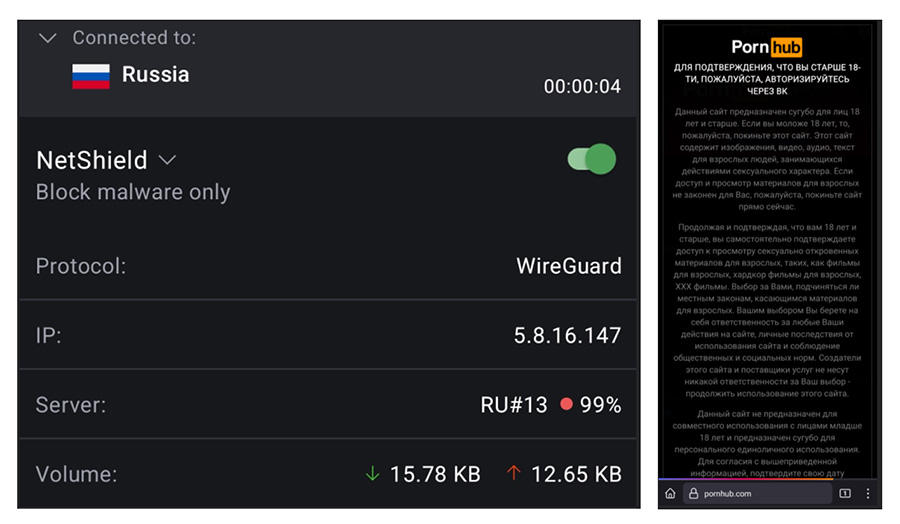
Task: Open the three-dot browser menu
Action: [868, 494]
